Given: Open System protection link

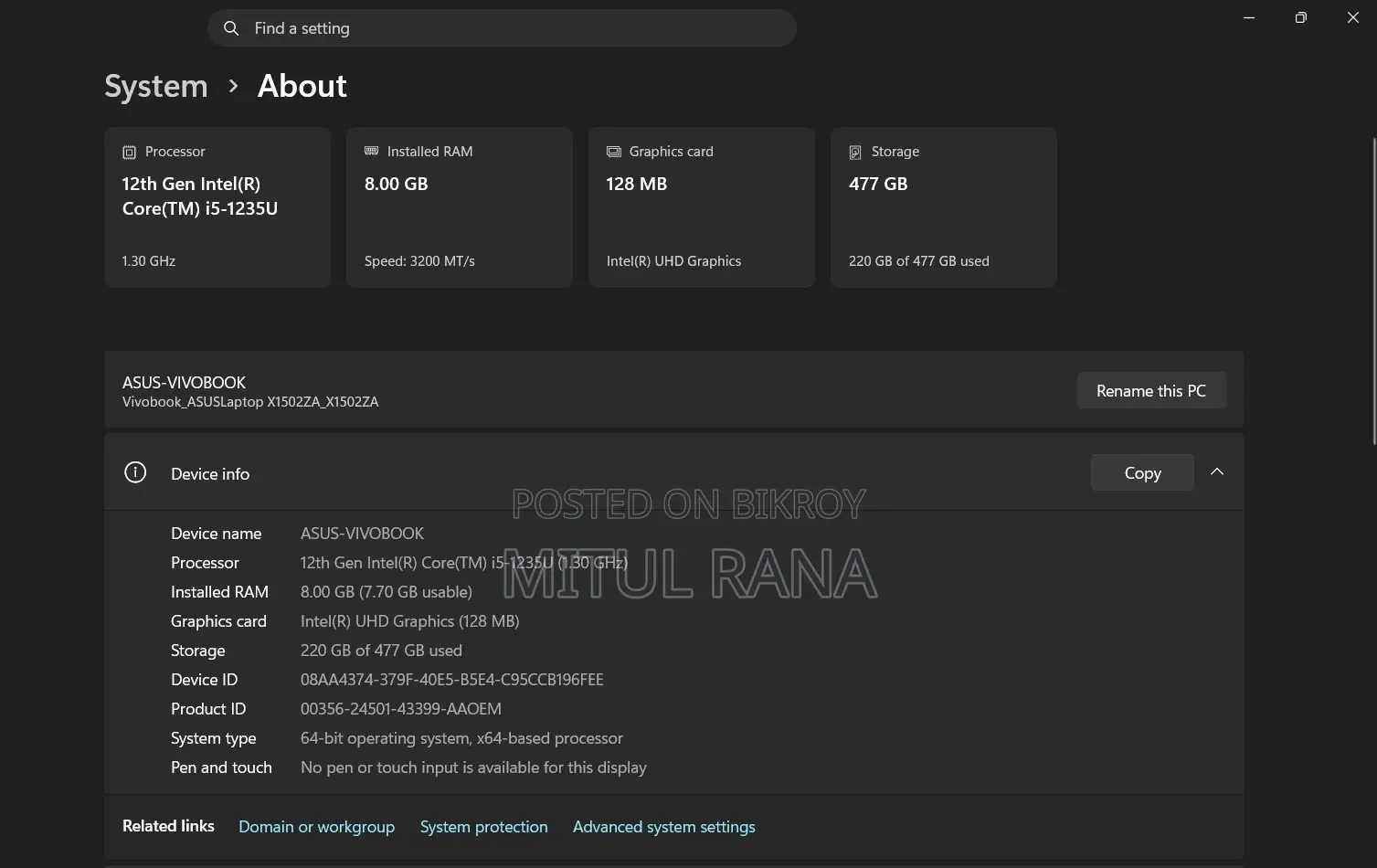Looking at the screenshot, I should 484,827.
